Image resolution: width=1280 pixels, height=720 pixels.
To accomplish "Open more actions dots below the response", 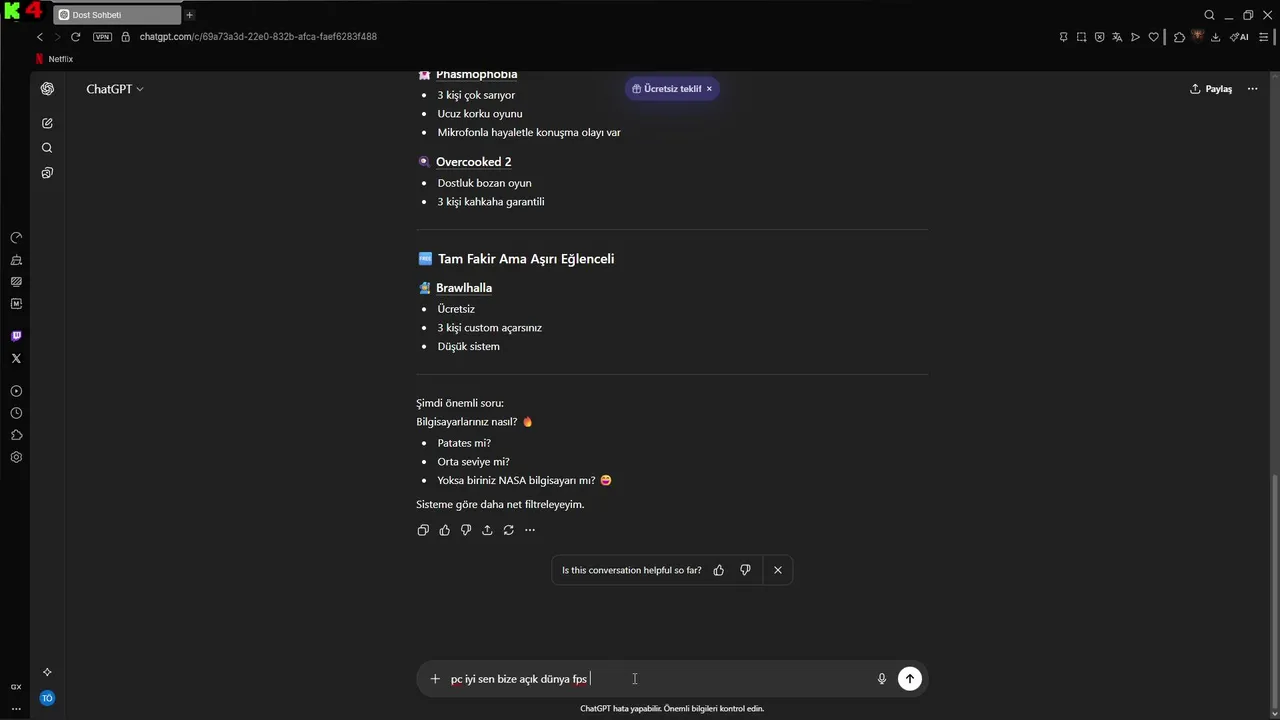I will click(x=530, y=530).
